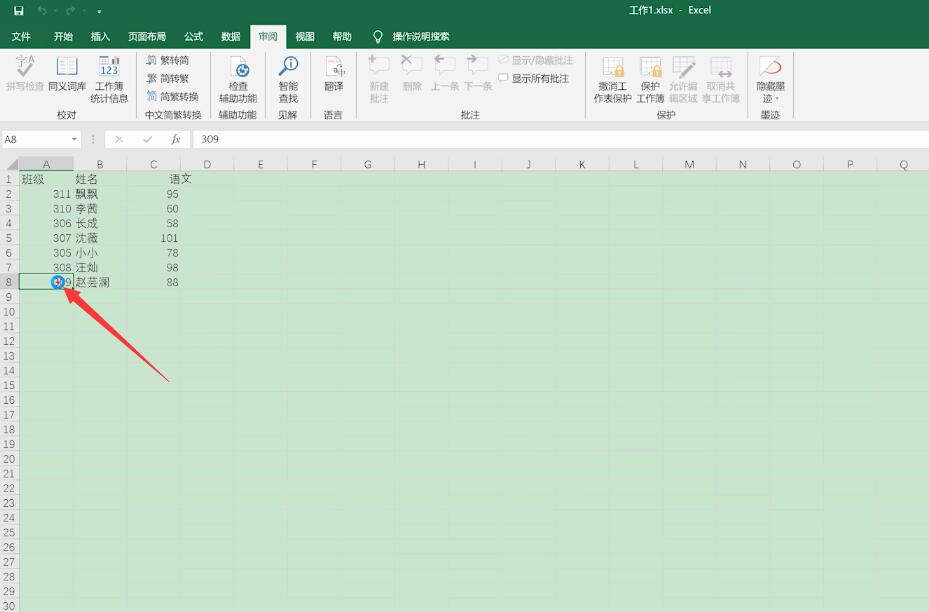Switch to the 开始 home tab
929x612 pixels.
(63, 37)
